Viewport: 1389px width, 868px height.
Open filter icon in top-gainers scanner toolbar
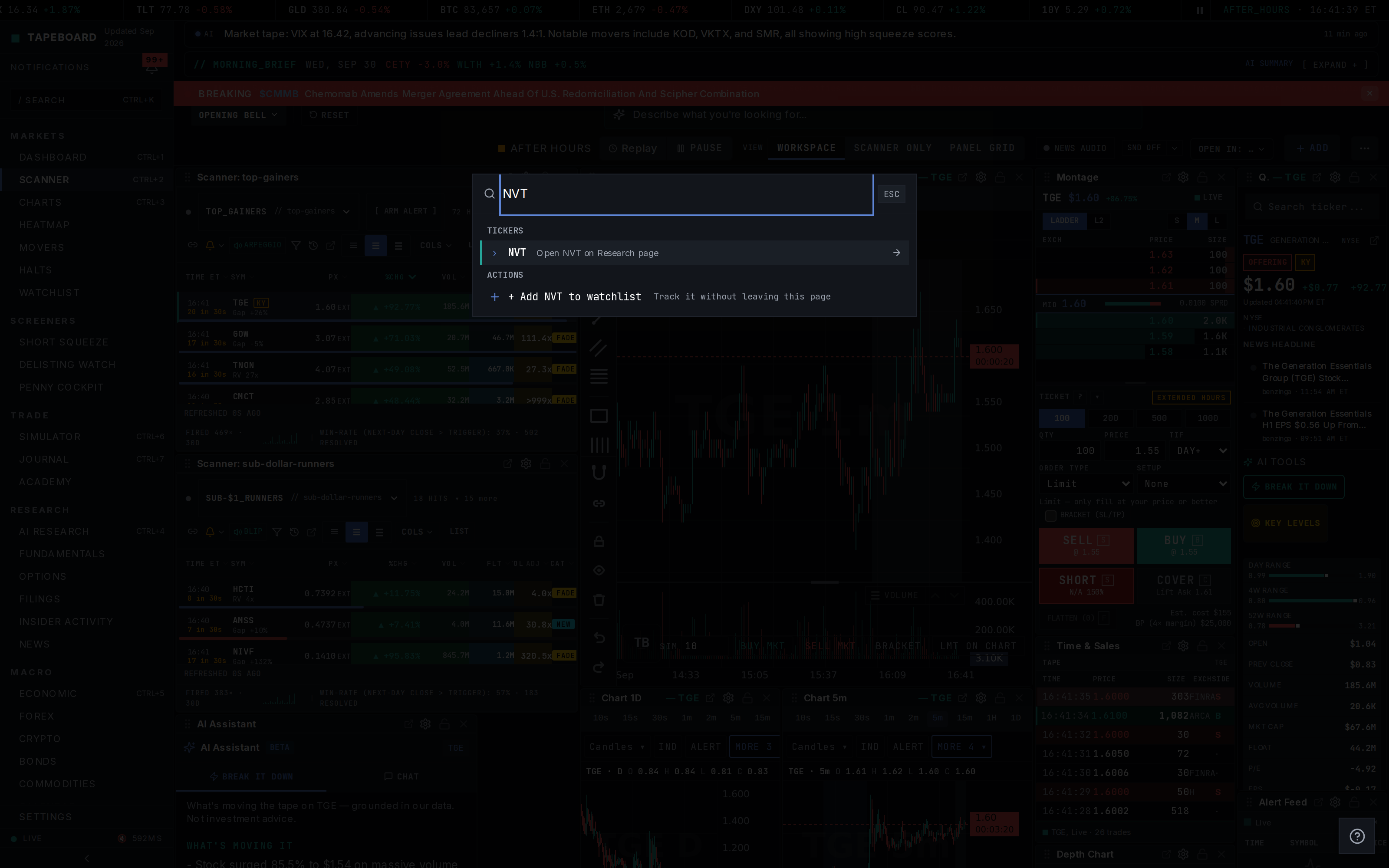pyautogui.click(x=296, y=246)
